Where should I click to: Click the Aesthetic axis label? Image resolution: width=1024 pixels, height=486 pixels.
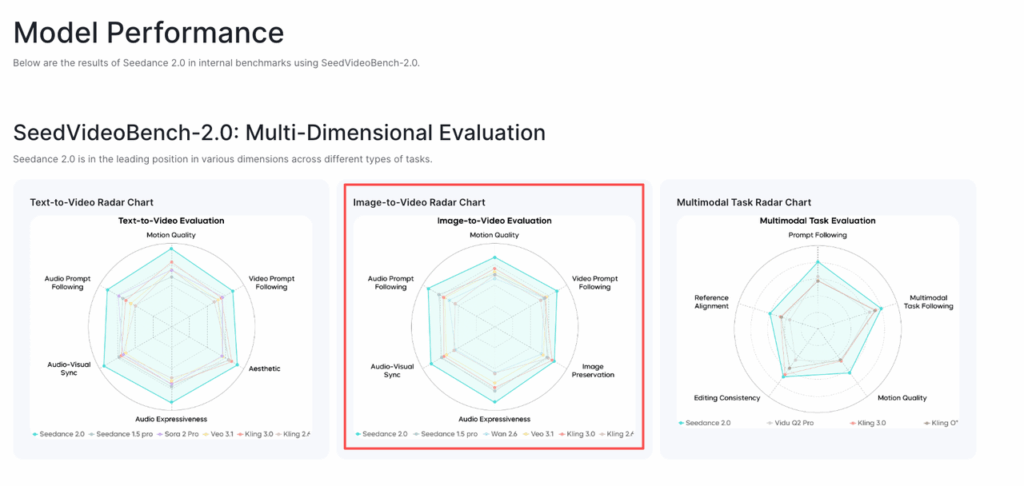265,368
